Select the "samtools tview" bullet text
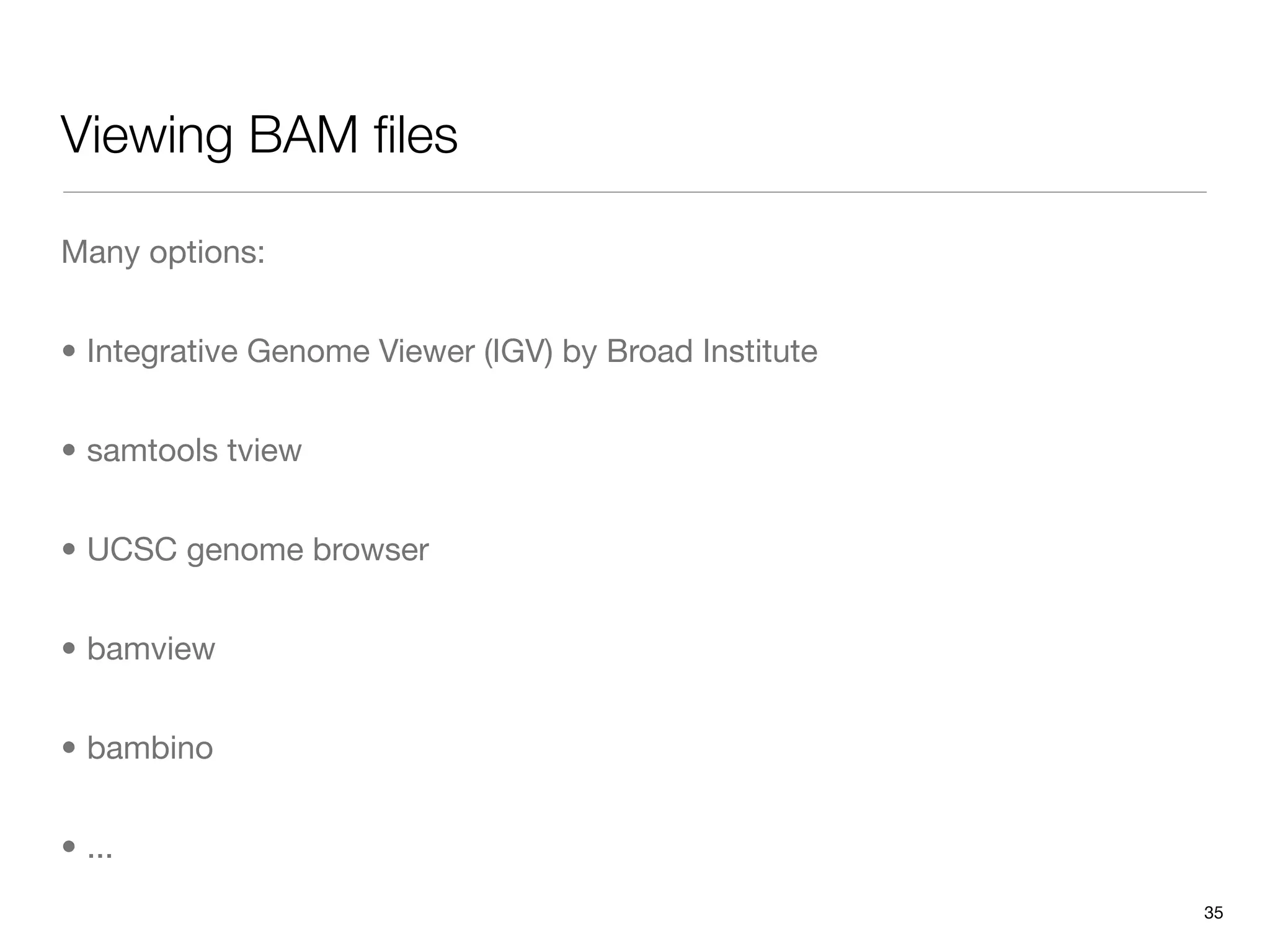This screenshot has height=952, width=1270. click(x=194, y=451)
